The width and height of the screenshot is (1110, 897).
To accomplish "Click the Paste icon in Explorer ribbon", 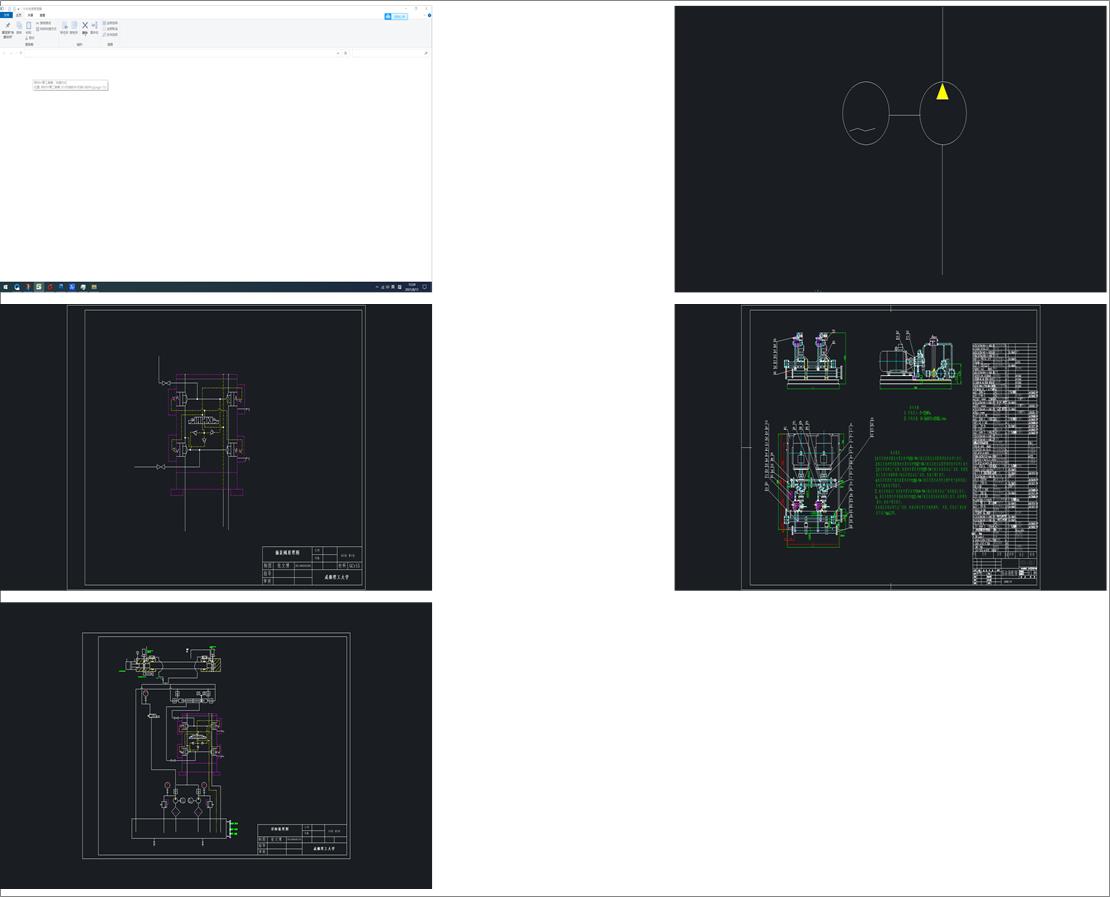I will pyautogui.click(x=28, y=27).
